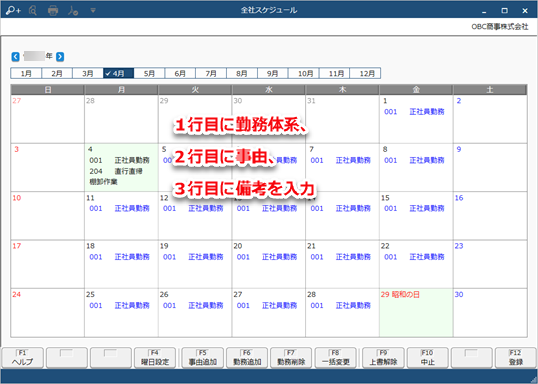Click the 金 weekday column header
This screenshot has height=384, width=538.
pos(416,90)
